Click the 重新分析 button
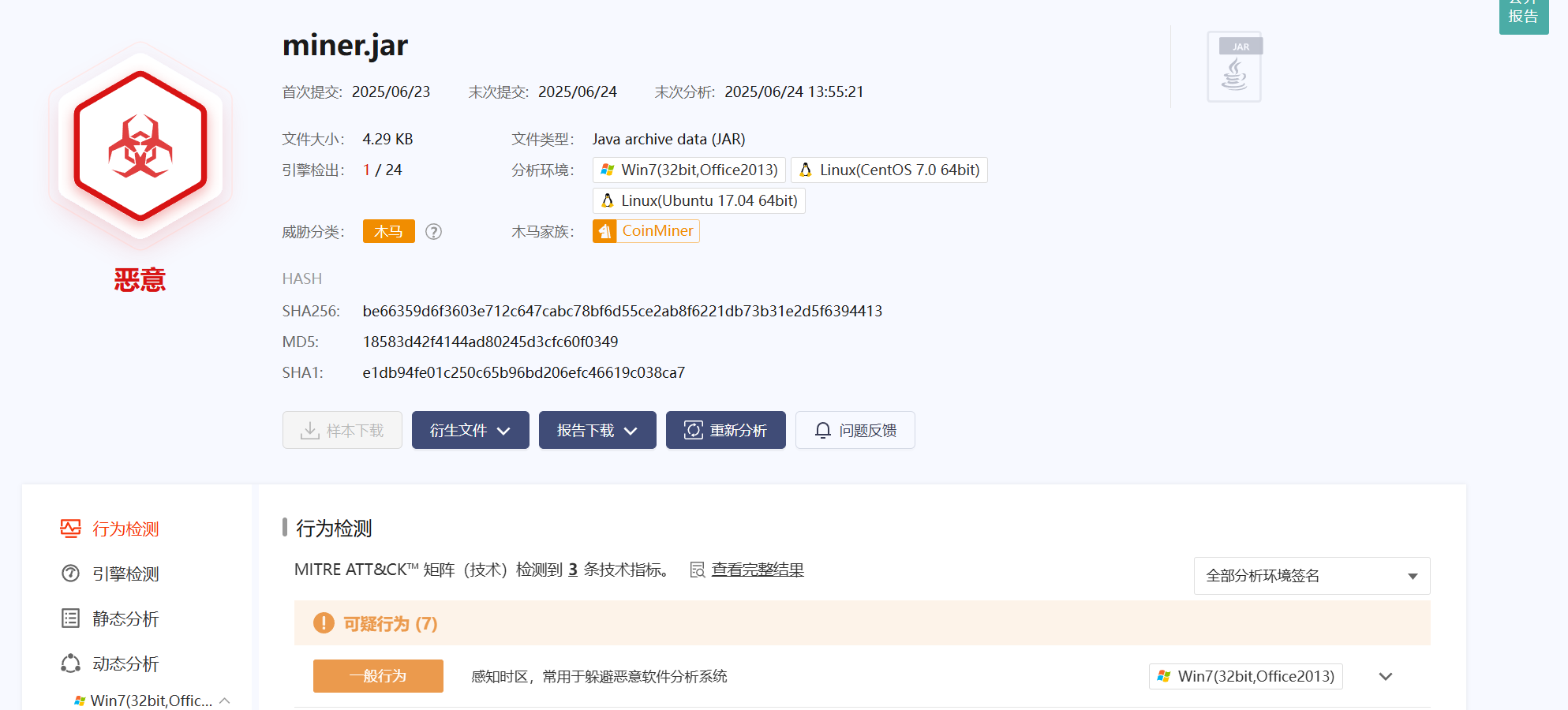 725,431
